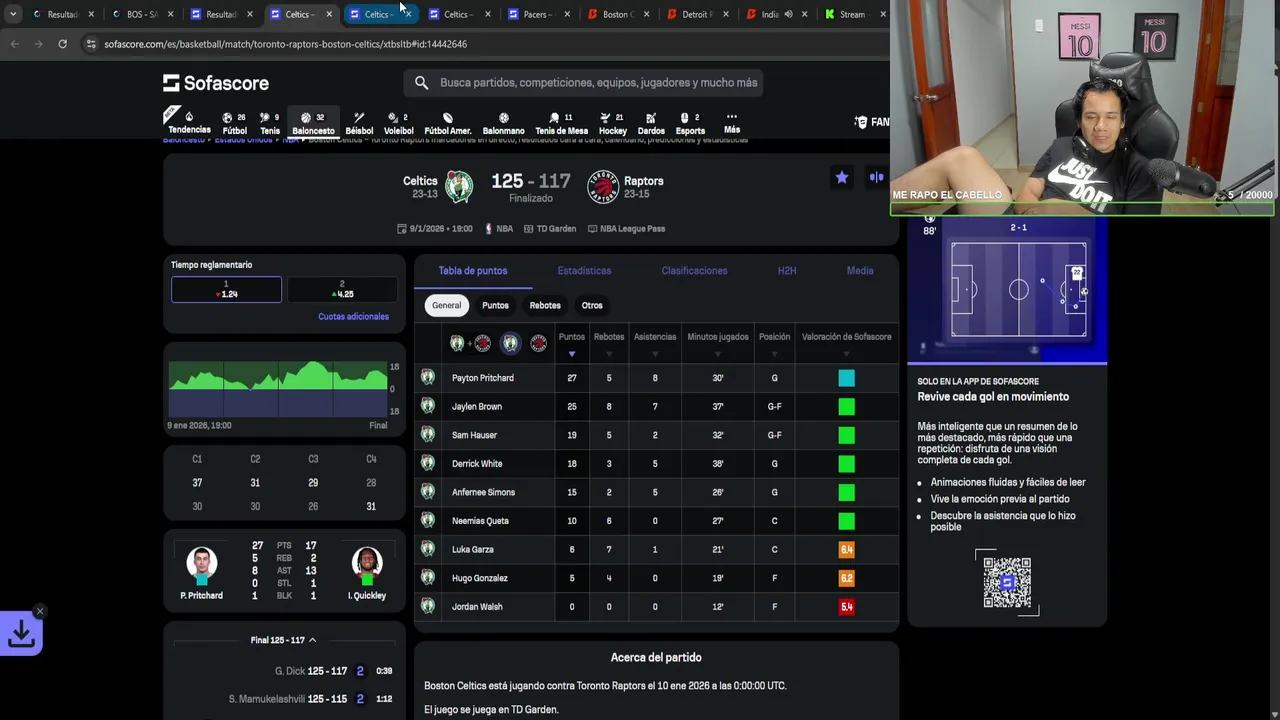Open site information icon in address bar
The height and width of the screenshot is (720, 1280).
91,44
